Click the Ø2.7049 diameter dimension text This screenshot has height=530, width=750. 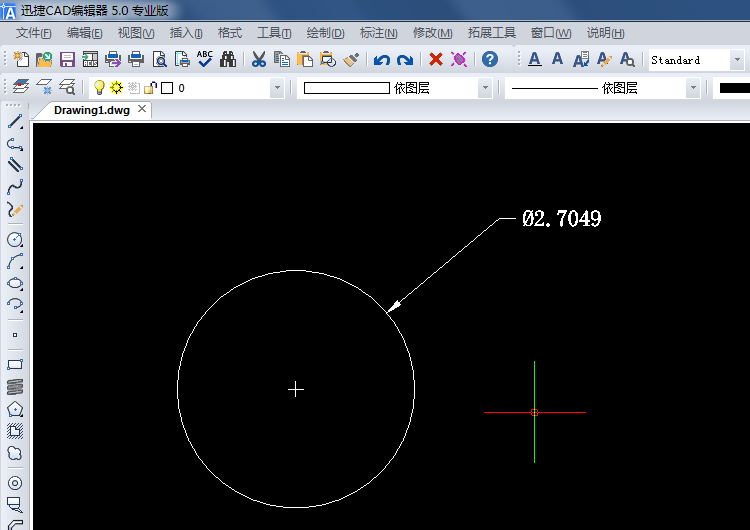[x=561, y=218]
